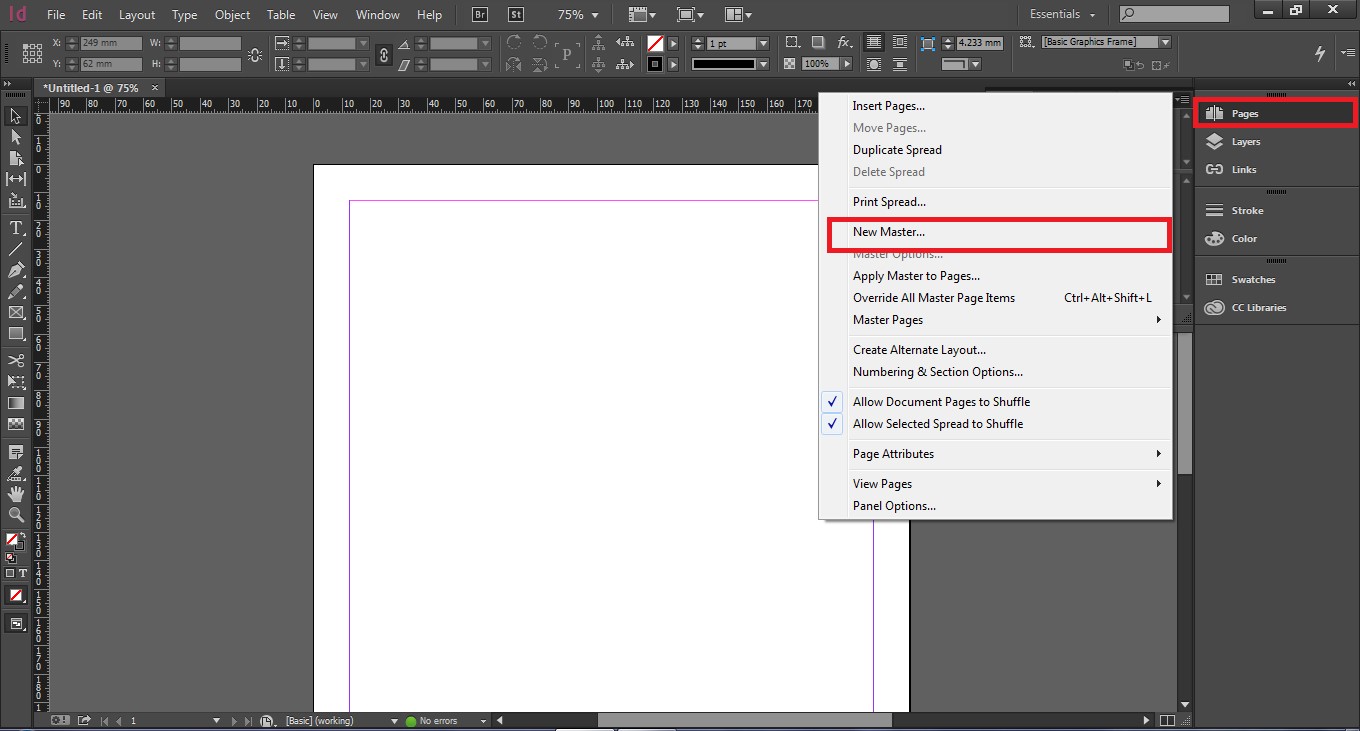This screenshot has height=731, width=1360.
Task: Select the Gap tool
Action: pyautogui.click(x=16, y=179)
